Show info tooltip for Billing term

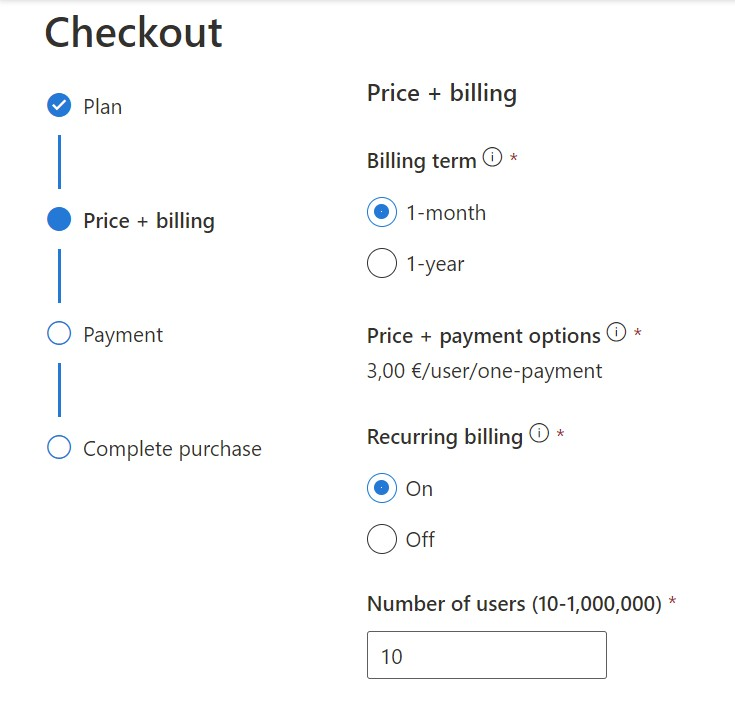(492, 157)
